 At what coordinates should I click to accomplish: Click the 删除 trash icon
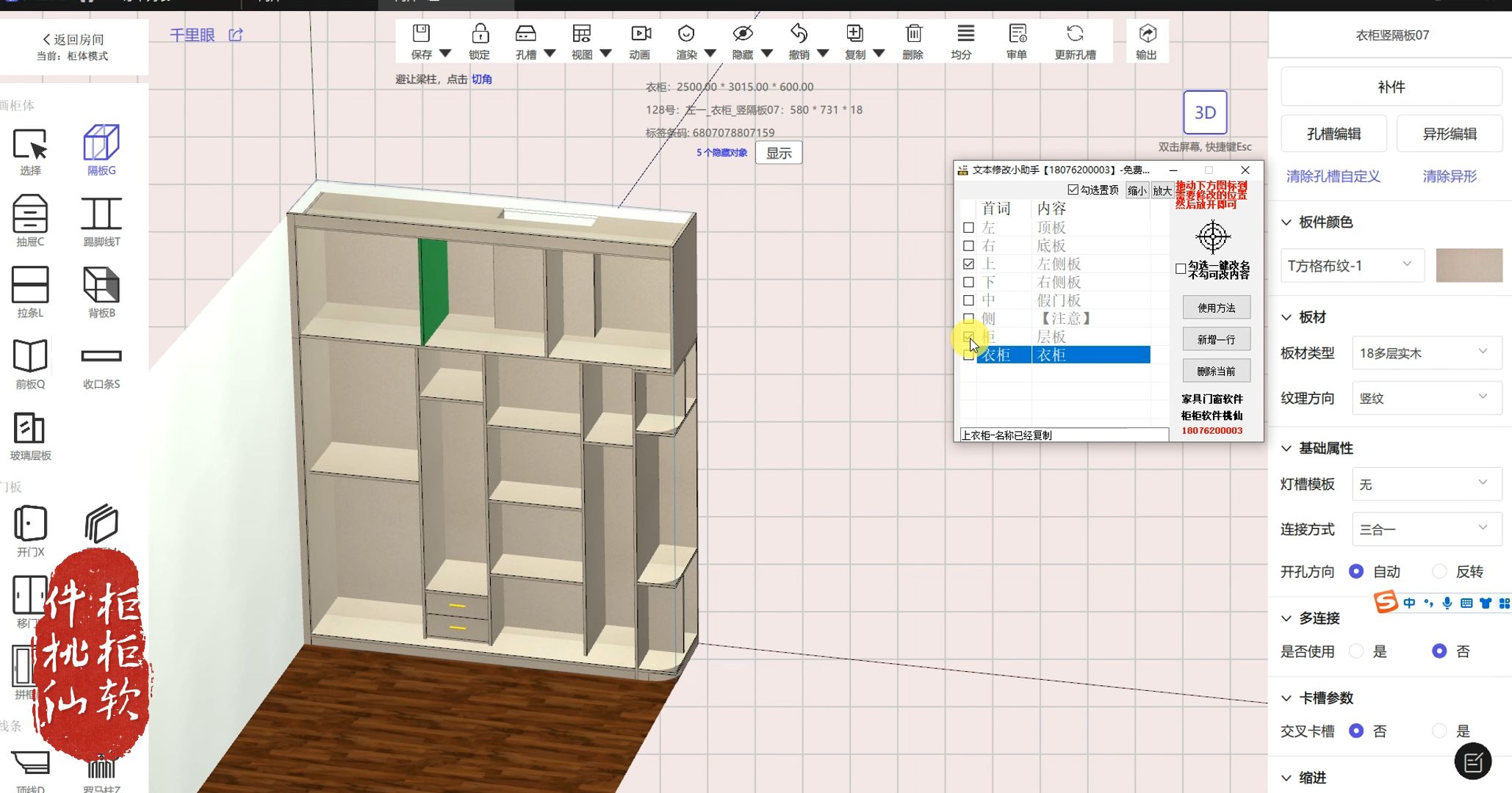[x=913, y=35]
